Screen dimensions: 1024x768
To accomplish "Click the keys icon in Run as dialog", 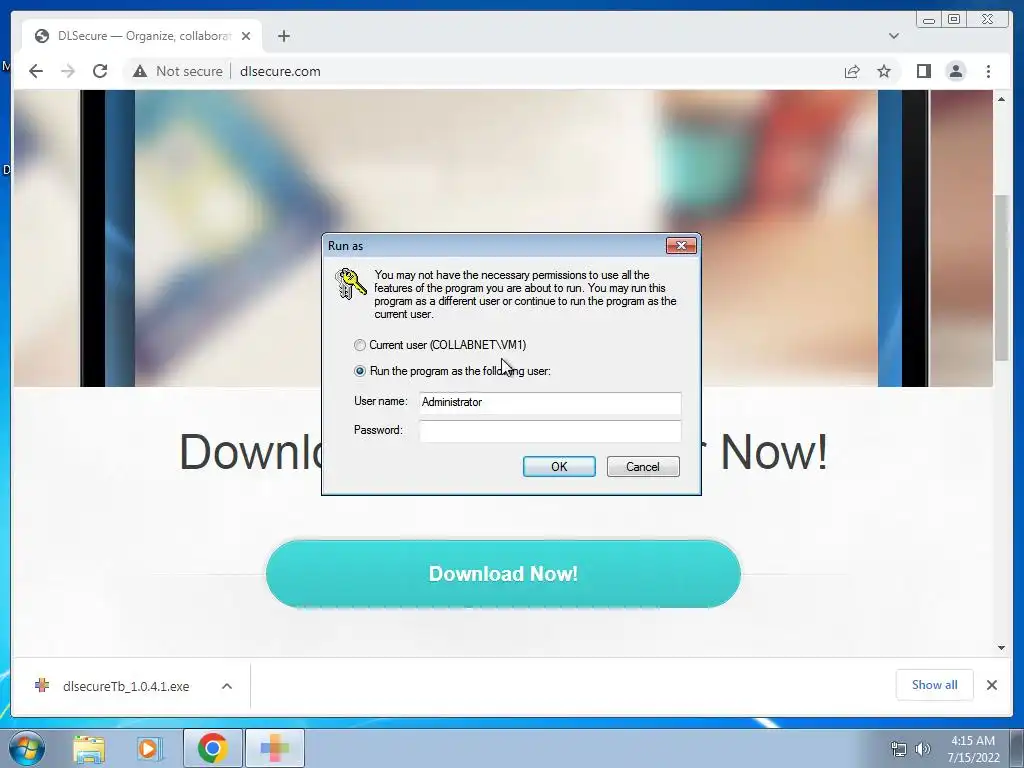I will [x=351, y=283].
